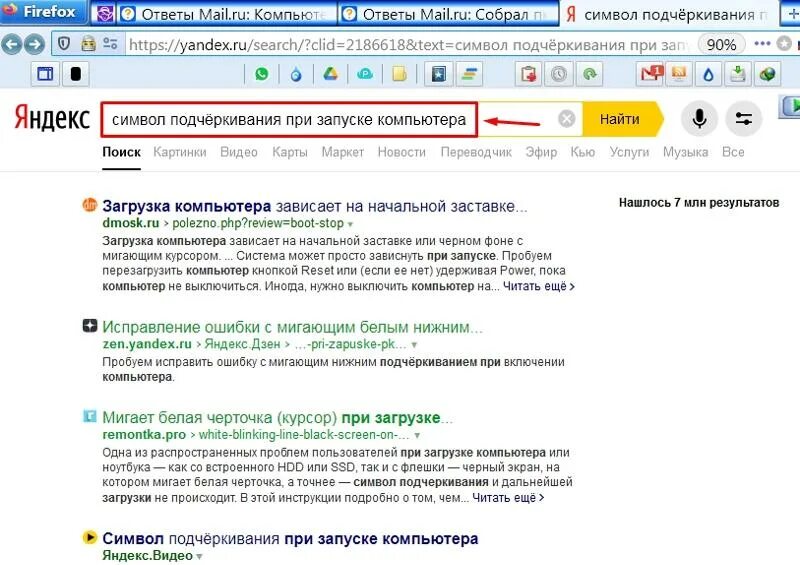The image size is (800, 565).
Task: Go forward with the browser forward arrow
Action: tap(34, 44)
